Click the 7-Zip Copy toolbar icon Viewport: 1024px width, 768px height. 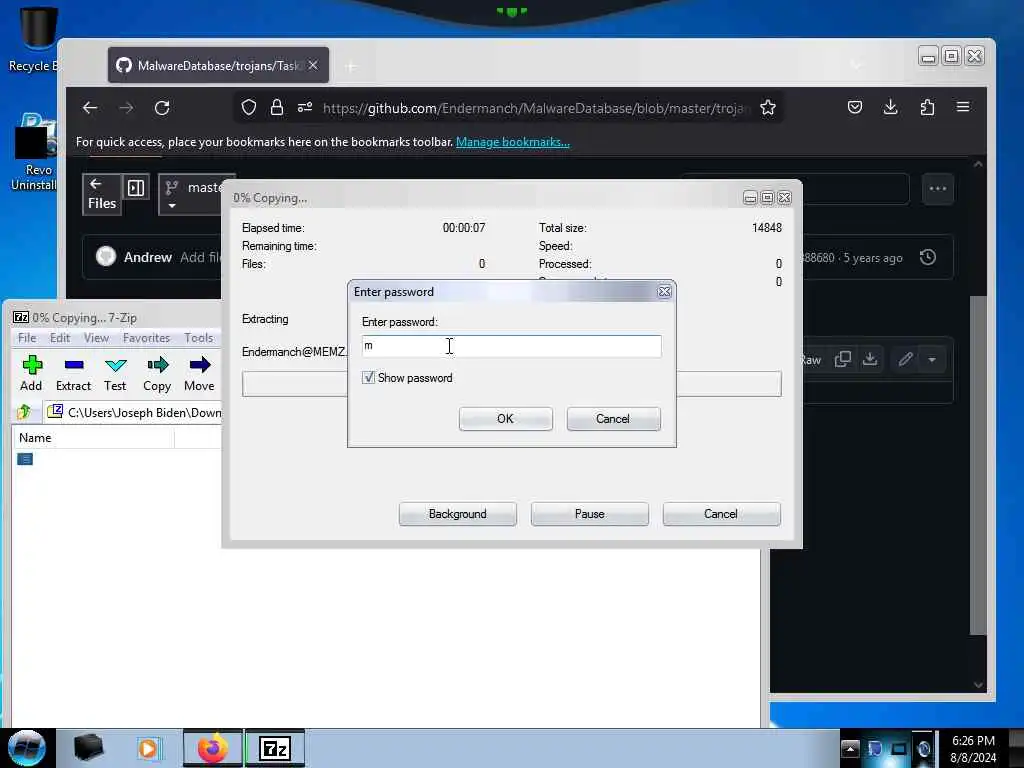tap(157, 374)
